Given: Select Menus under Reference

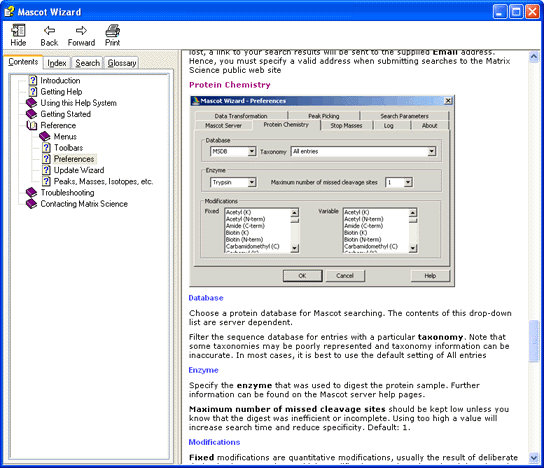Looking at the screenshot, I should [65, 136].
